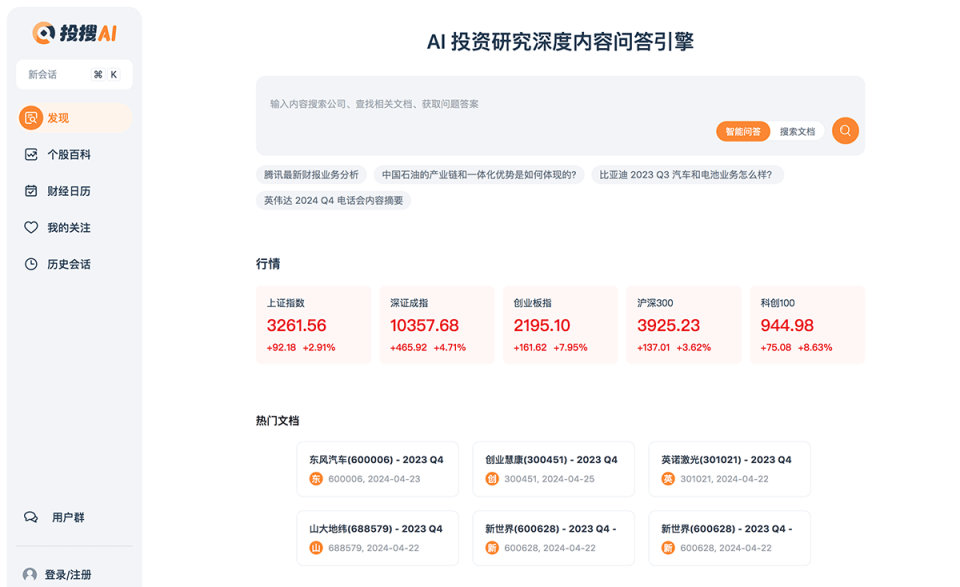Click the 投搜AI logo

point(74,33)
